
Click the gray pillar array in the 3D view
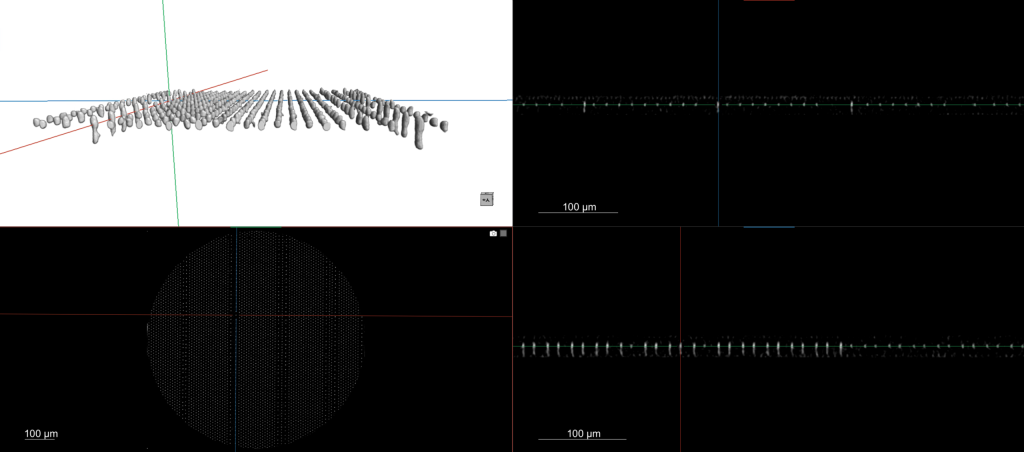click(x=240, y=117)
